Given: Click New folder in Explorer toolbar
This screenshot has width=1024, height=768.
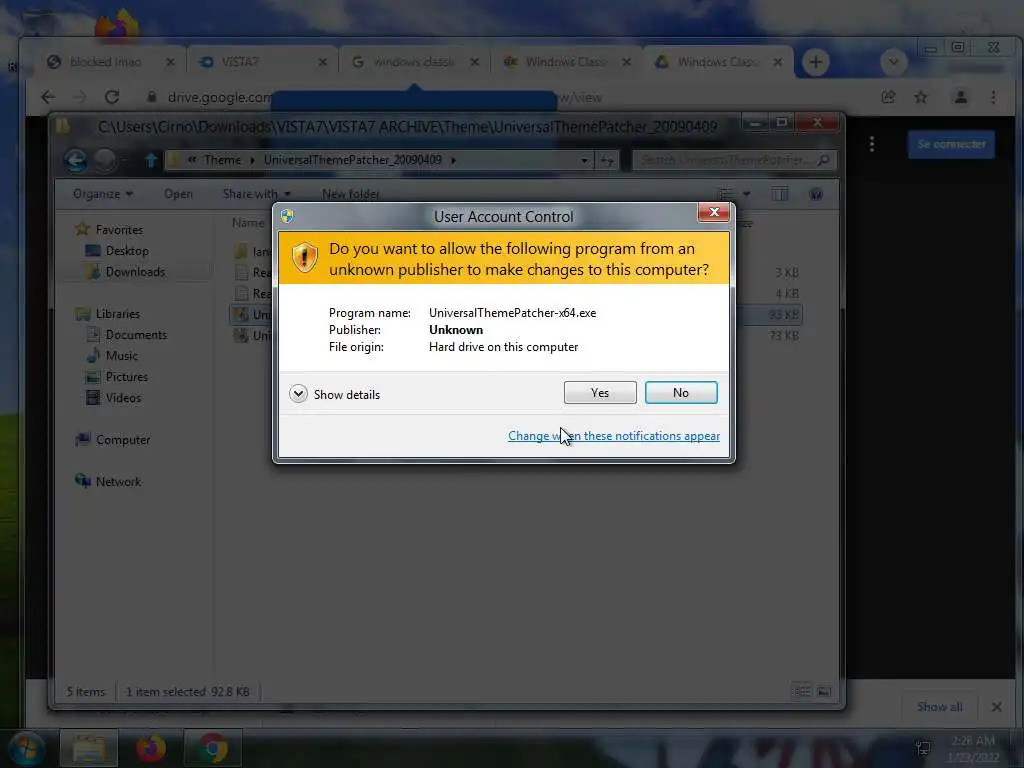Looking at the screenshot, I should pyautogui.click(x=351, y=194).
